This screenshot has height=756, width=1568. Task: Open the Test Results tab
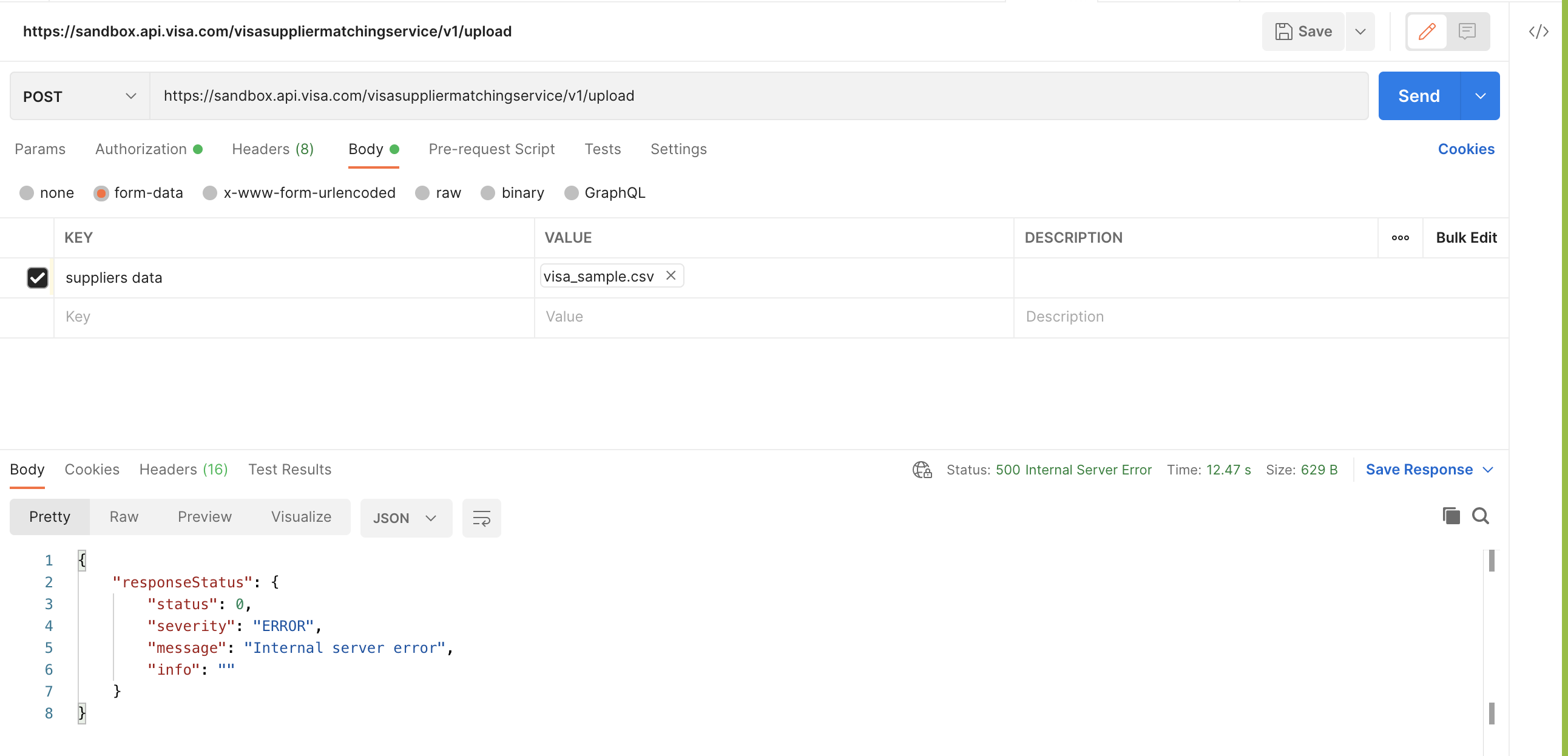point(289,470)
